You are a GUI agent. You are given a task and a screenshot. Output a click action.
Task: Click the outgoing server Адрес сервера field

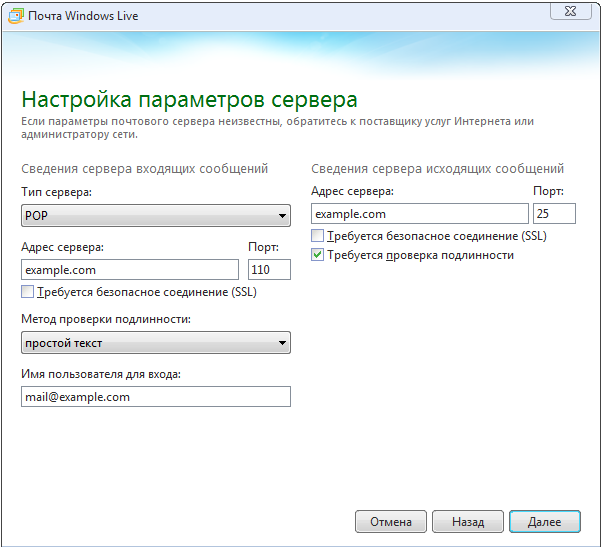pyautogui.click(x=419, y=214)
